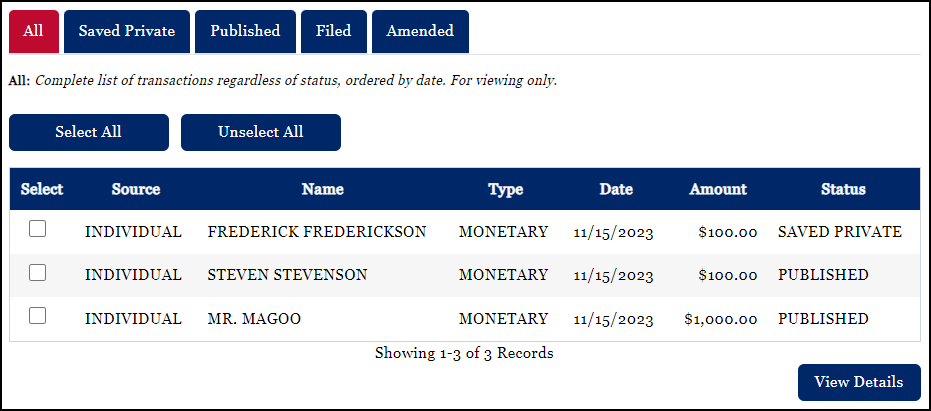Click the Amount column header
The image size is (931, 411).
(x=718, y=189)
